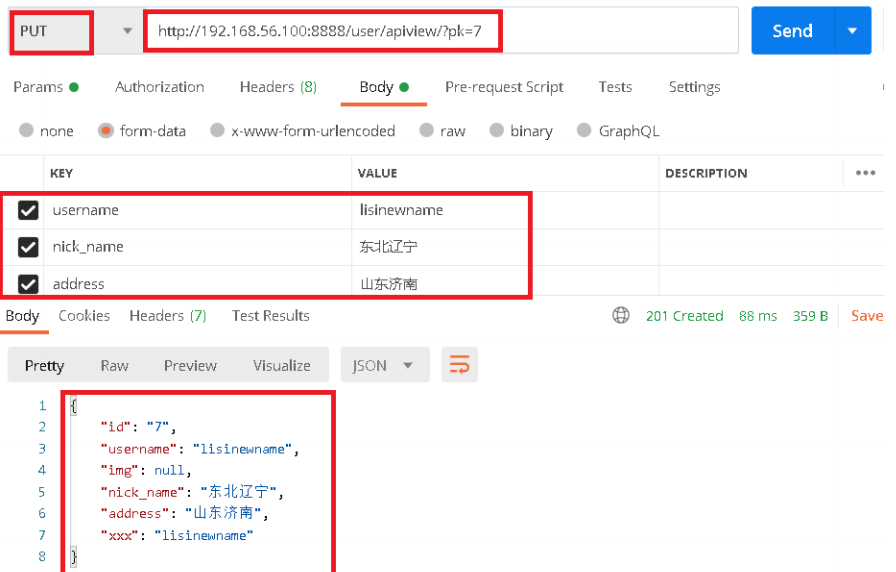Click the 东北辽宁 value cell
Viewport: 896px width, 572px height.
[x=505, y=247]
